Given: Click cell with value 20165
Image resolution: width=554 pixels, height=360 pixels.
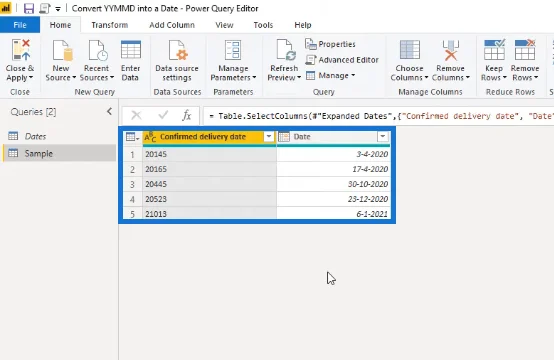Looking at the screenshot, I should point(210,169).
